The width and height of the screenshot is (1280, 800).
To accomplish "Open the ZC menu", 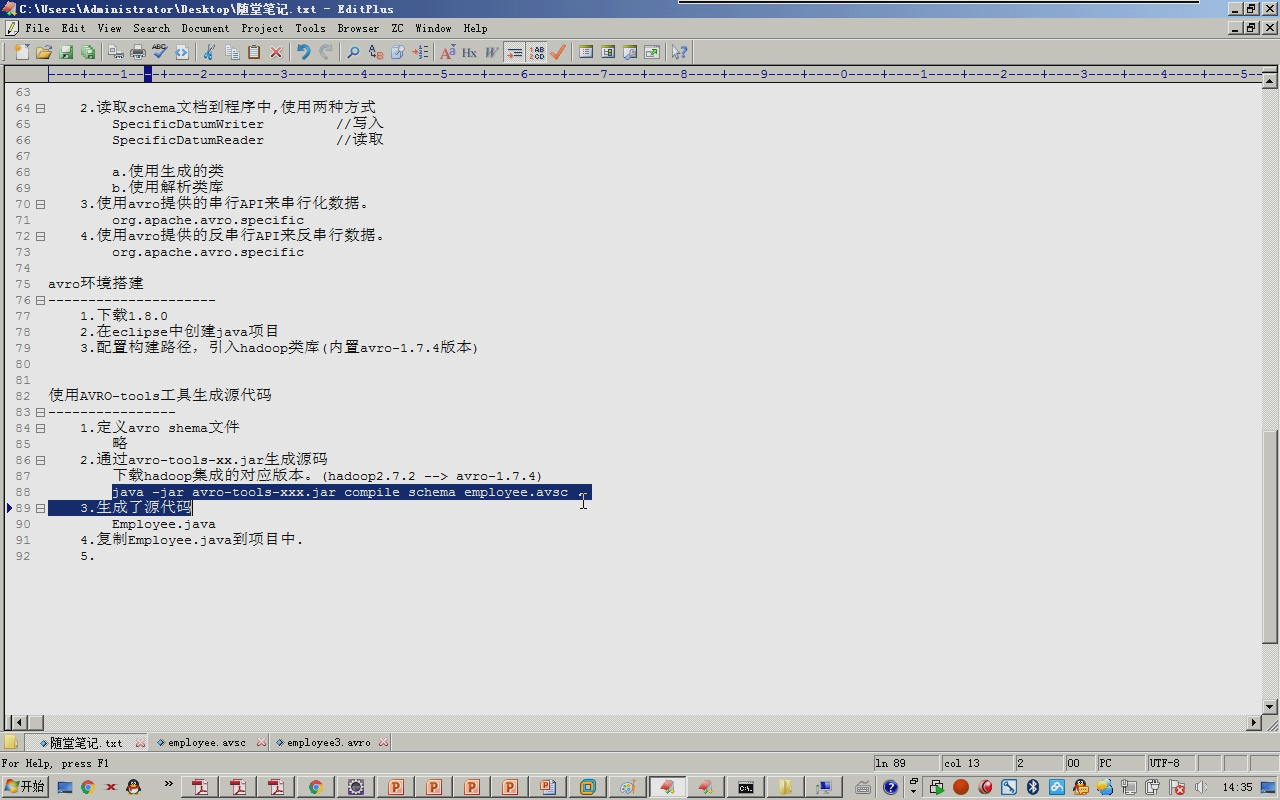I will 397,28.
